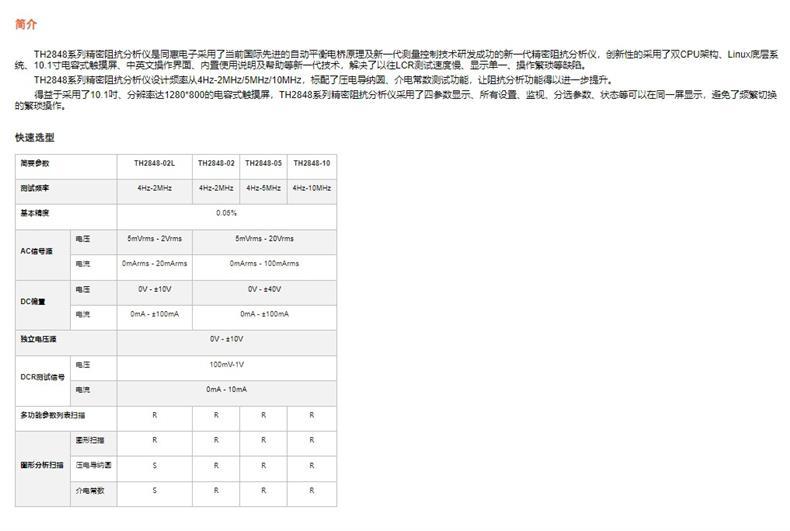
Task: Click the 基本精度 row label
Action: point(35,213)
